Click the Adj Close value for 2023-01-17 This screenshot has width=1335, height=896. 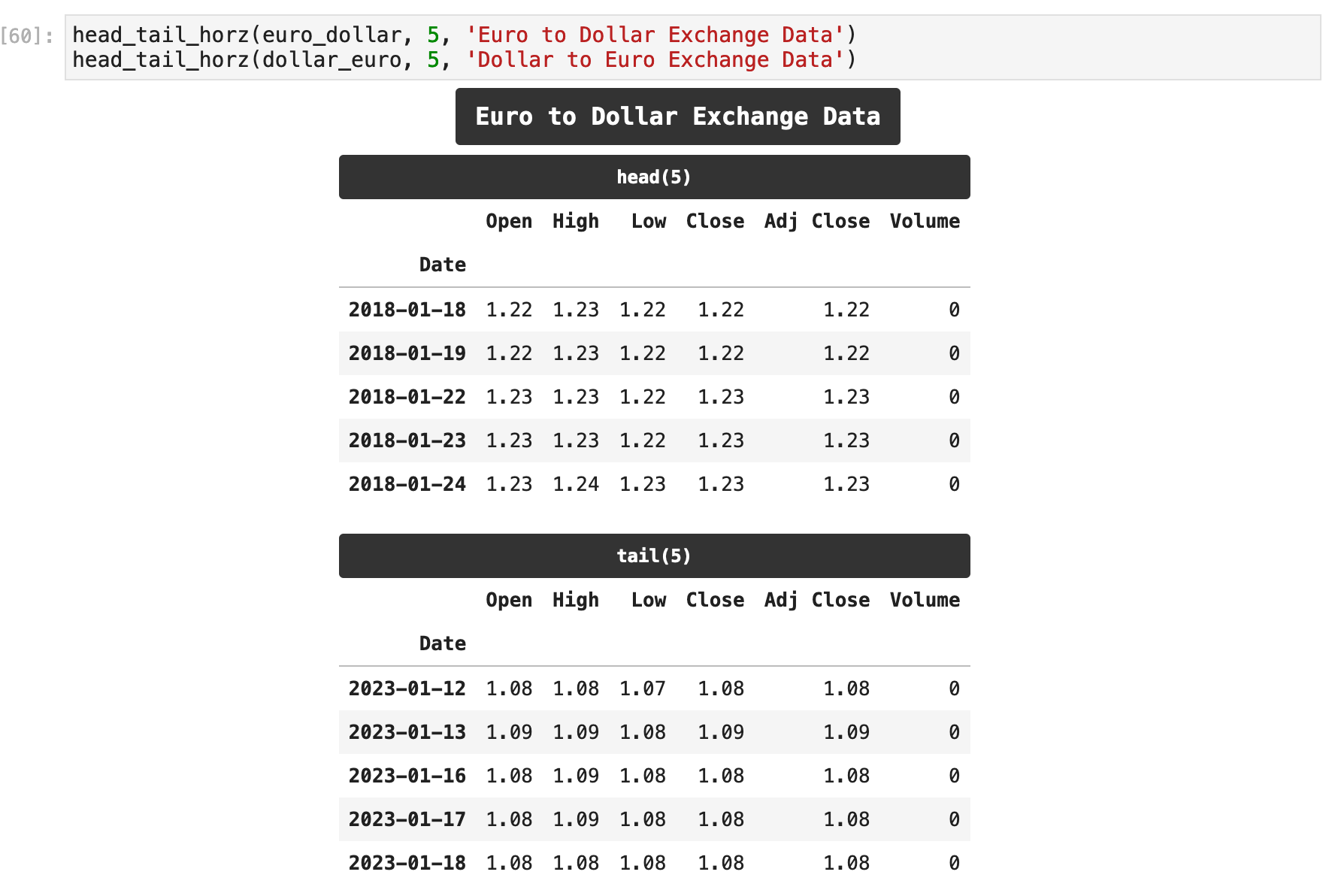(846, 819)
